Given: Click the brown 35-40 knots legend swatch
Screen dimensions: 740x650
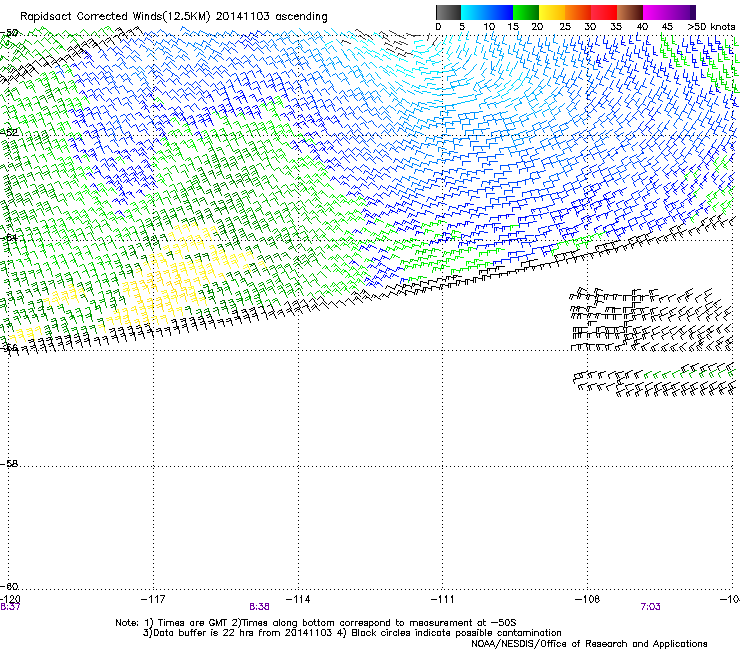Looking at the screenshot, I should pos(630,12).
